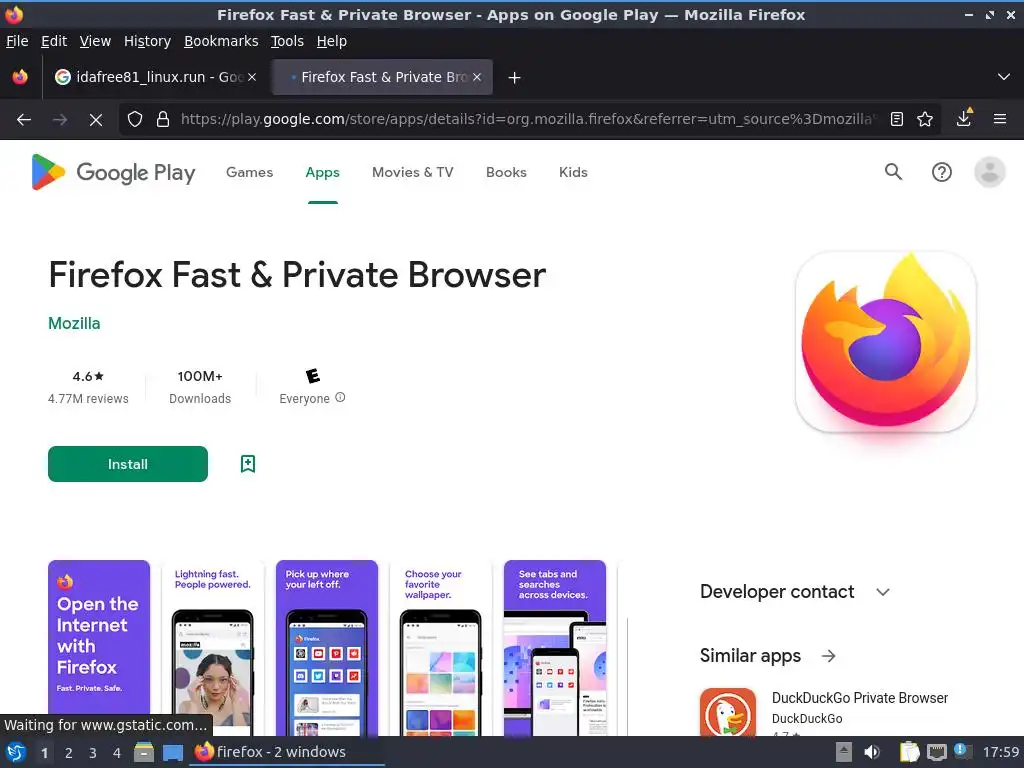Open the Tools menu

pyautogui.click(x=287, y=41)
